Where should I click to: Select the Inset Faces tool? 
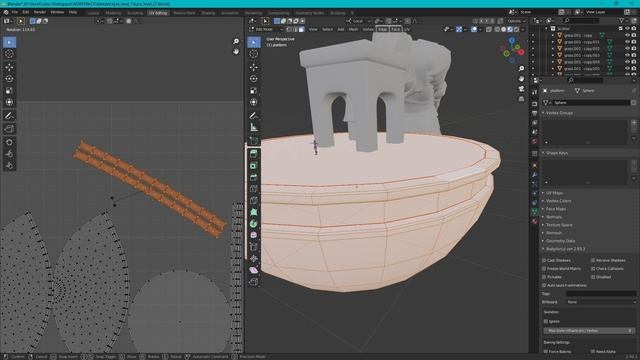(x=253, y=166)
